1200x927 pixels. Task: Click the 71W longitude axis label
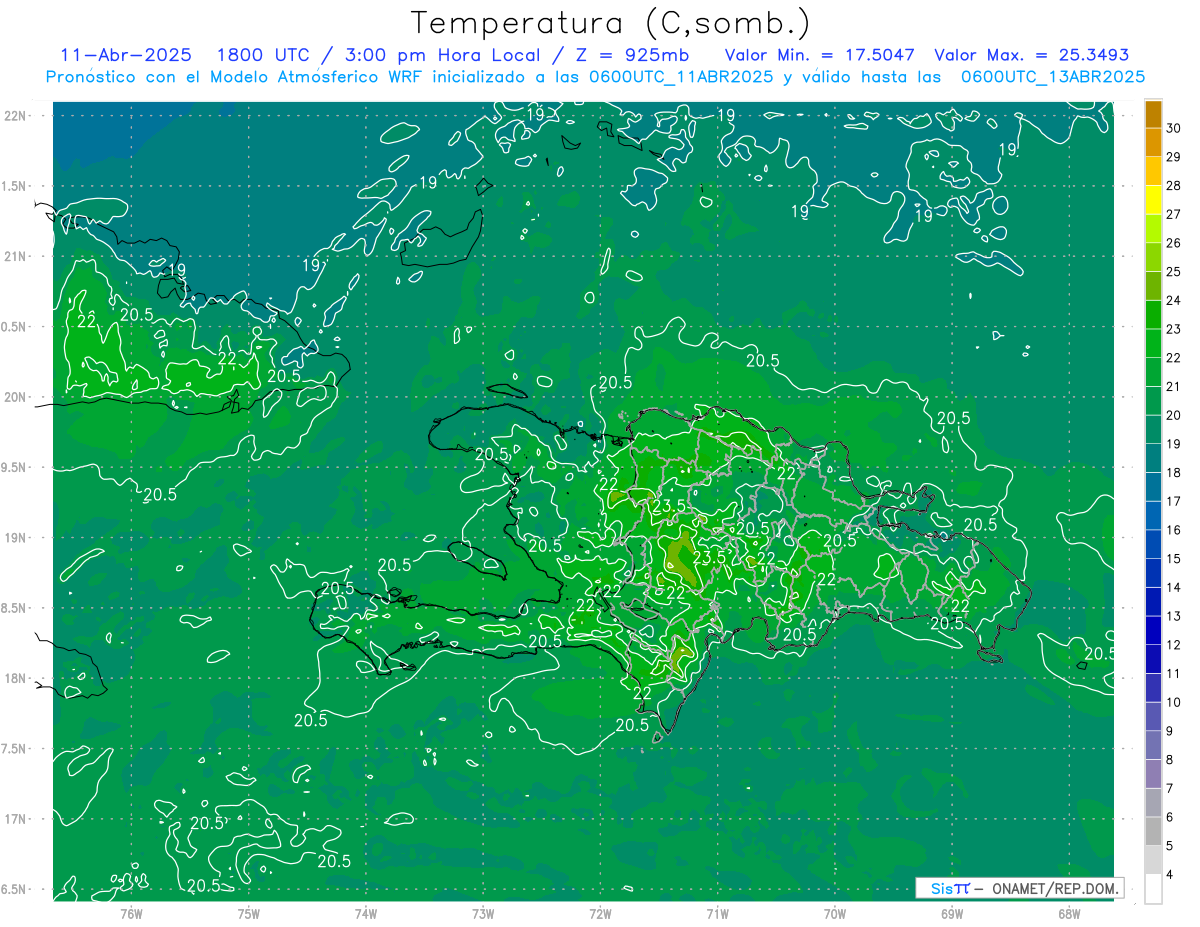(x=717, y=914)
